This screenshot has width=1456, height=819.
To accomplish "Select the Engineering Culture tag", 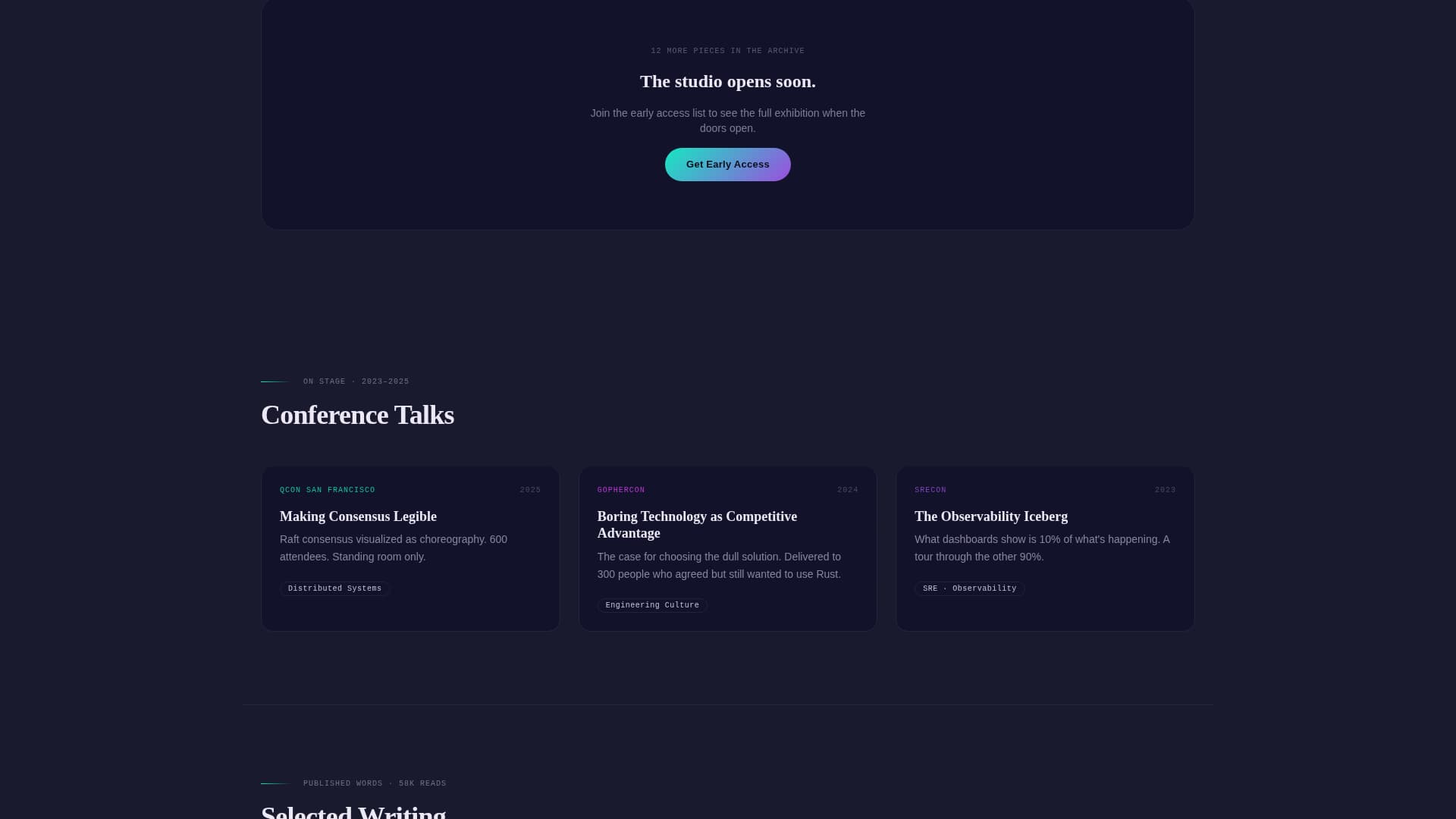I will coord(652,605).
